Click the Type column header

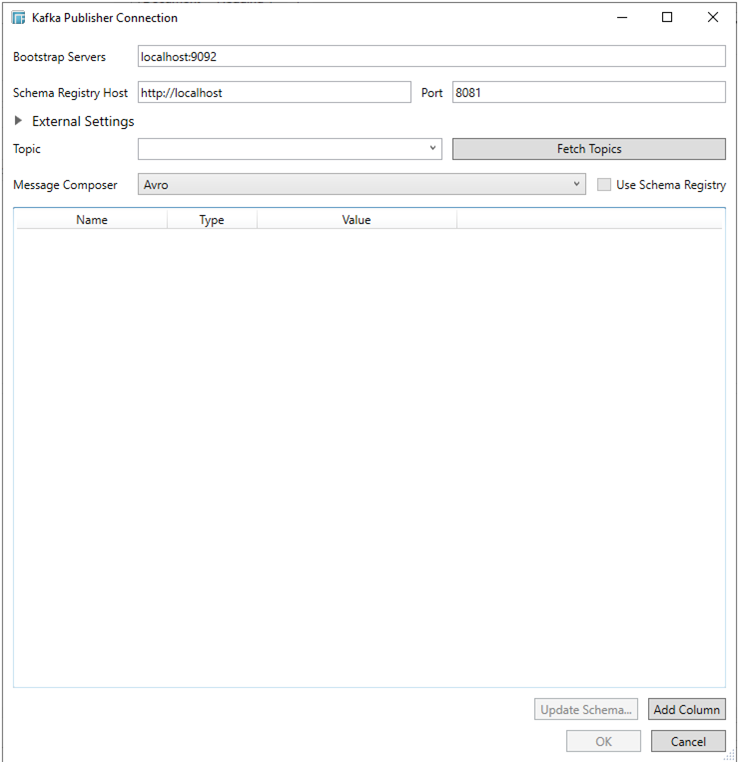point(212,220)
